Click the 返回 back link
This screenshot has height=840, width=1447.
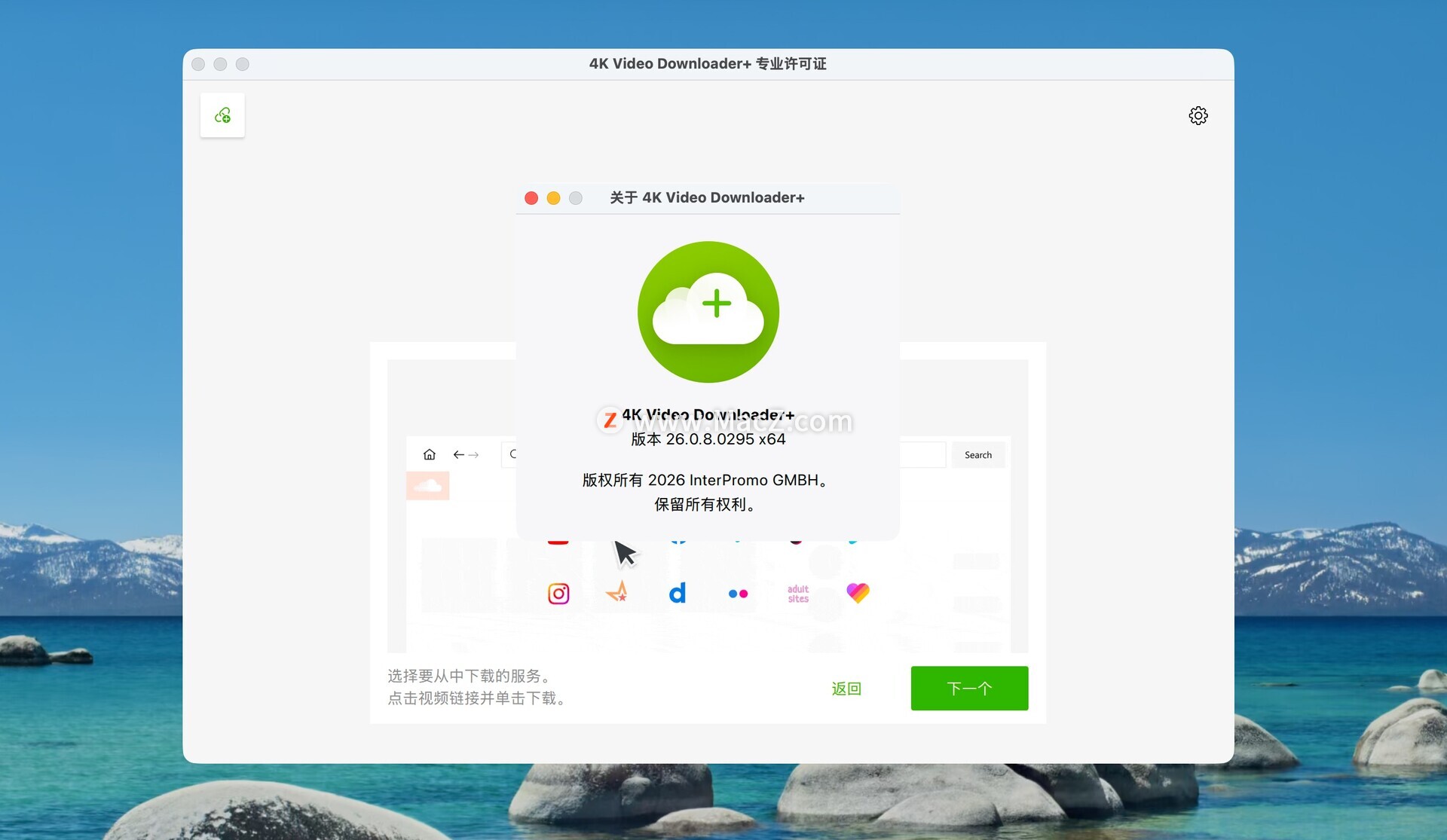point(846,689)
